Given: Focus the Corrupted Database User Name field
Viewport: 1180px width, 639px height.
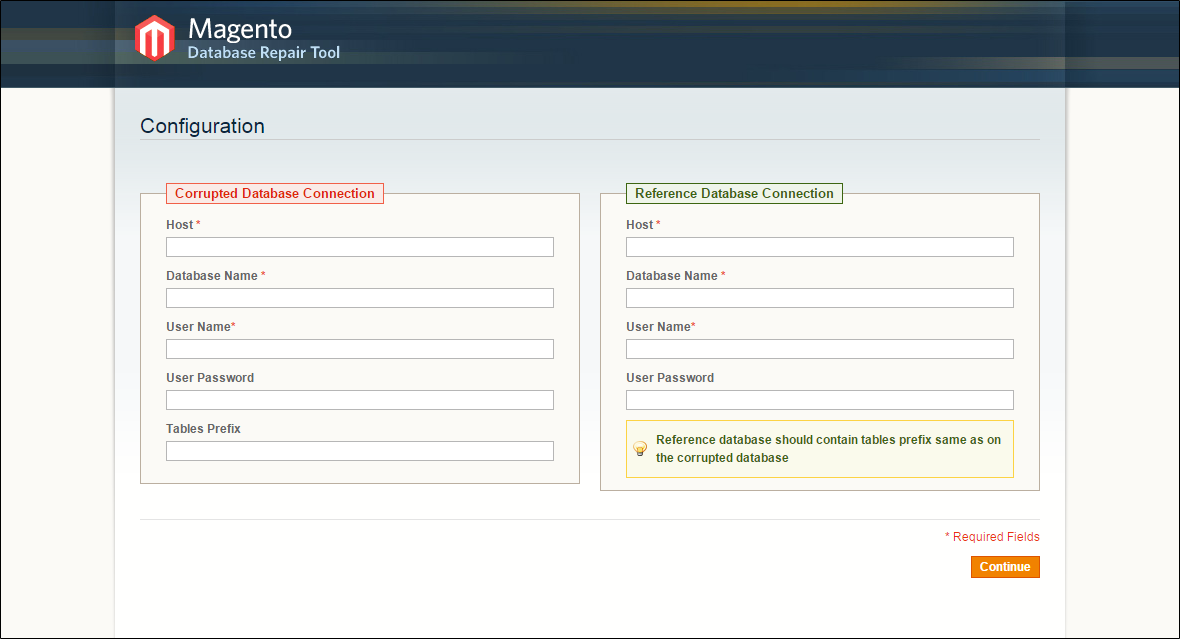Looking at the screenshot, I should click(360, 349).
